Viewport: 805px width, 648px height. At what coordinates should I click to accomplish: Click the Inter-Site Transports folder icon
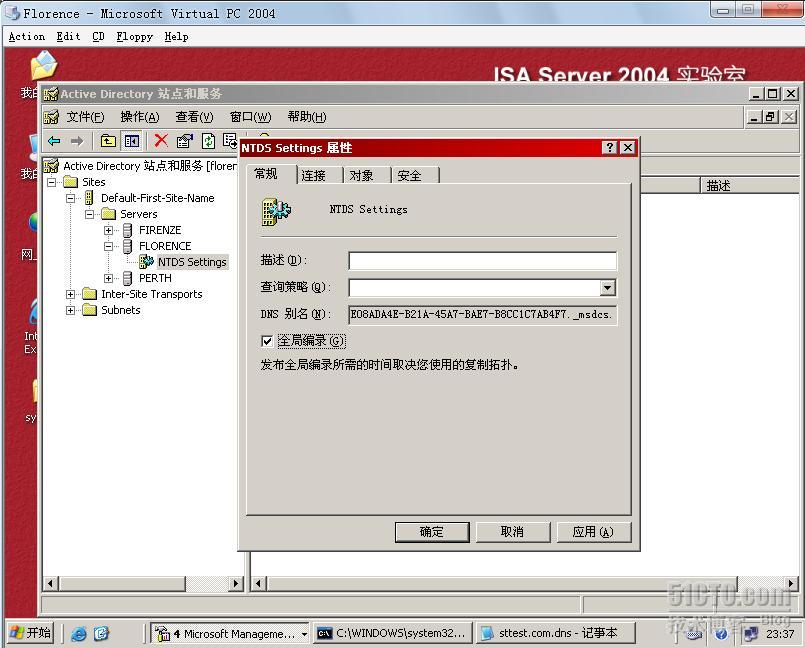pos(89,294)
